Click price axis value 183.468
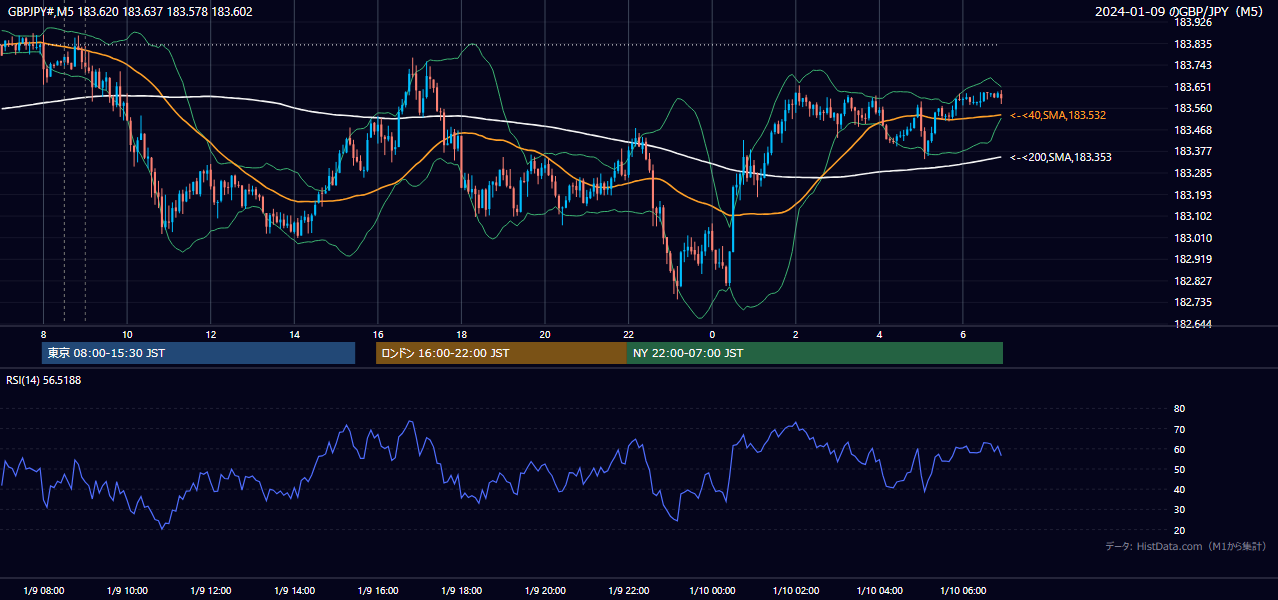 point(1192,130)
